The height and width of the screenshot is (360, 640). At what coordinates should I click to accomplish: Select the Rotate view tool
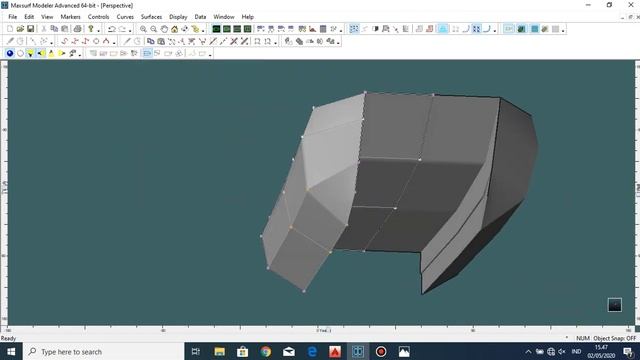(x=185, y=29)
